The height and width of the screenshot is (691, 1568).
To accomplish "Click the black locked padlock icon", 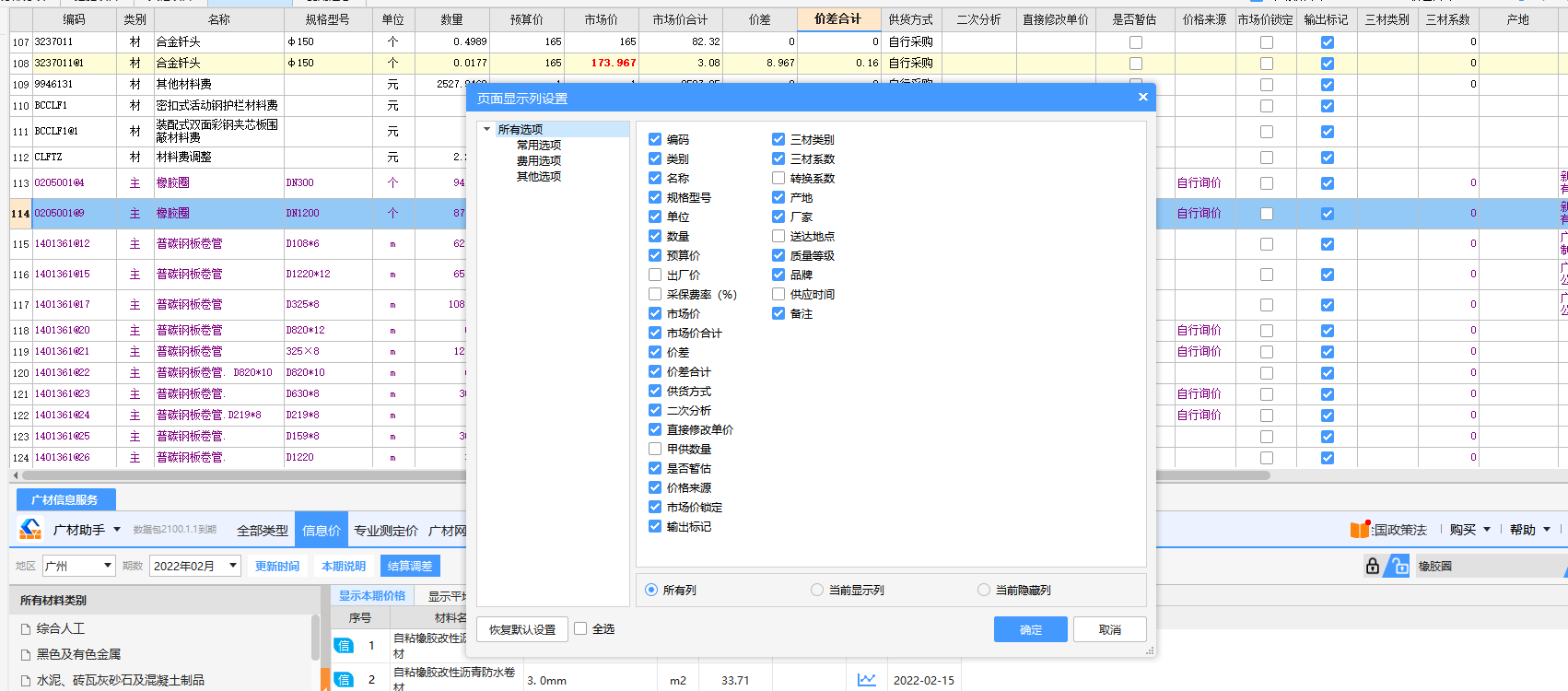I will 1373,566.
